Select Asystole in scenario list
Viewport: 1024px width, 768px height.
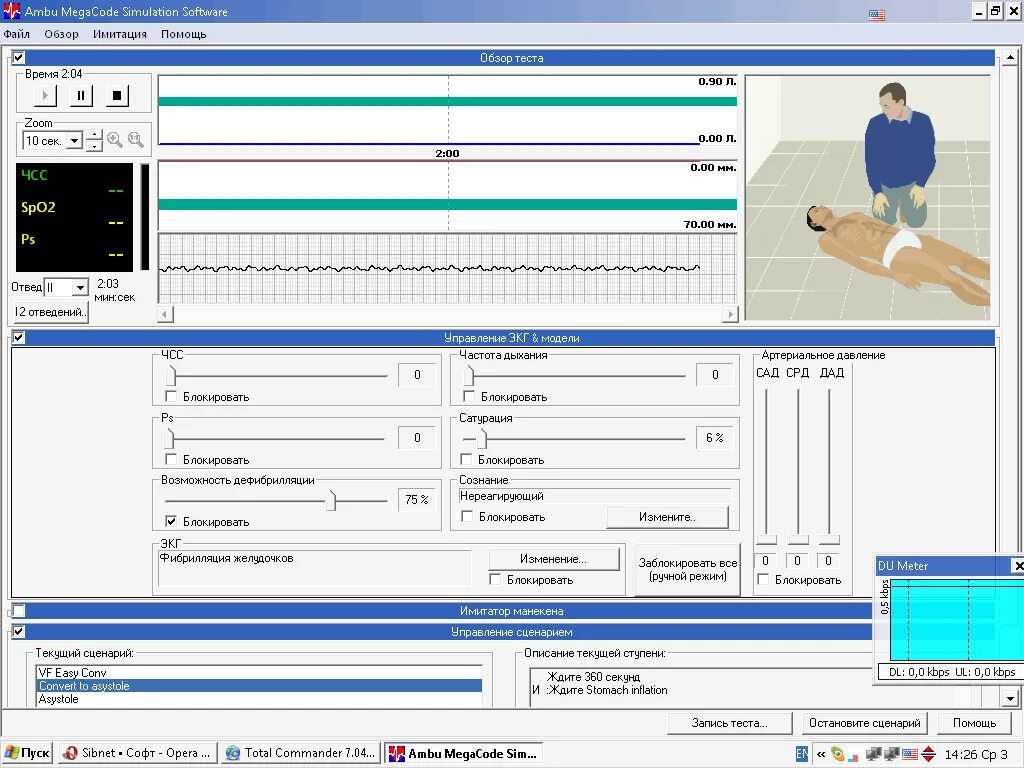259,699
